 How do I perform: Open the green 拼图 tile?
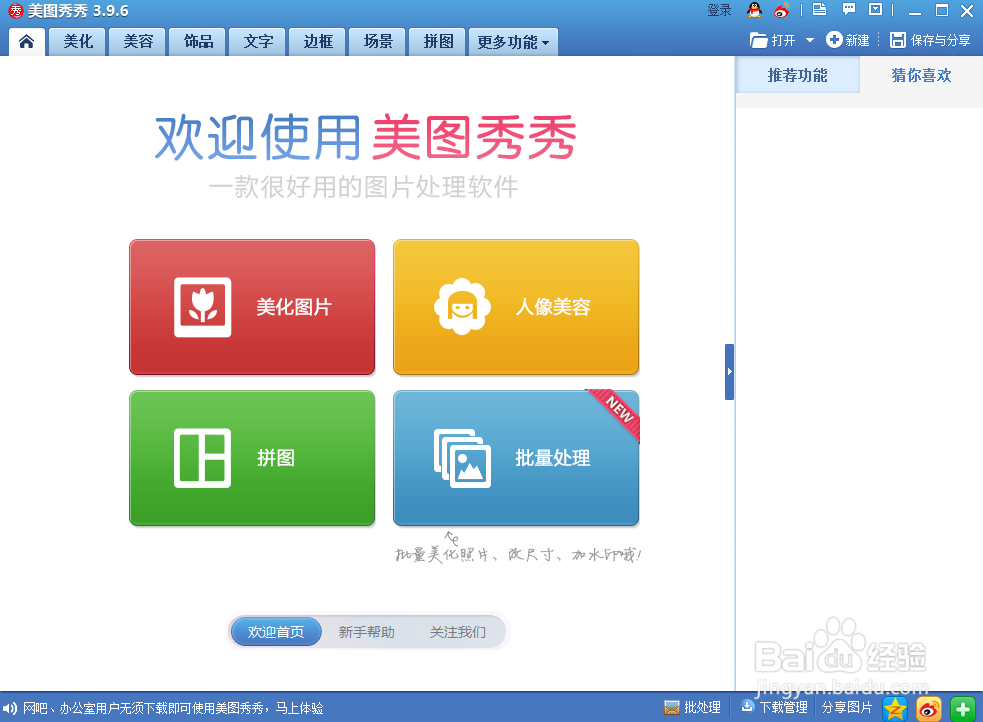click(252, 458)
